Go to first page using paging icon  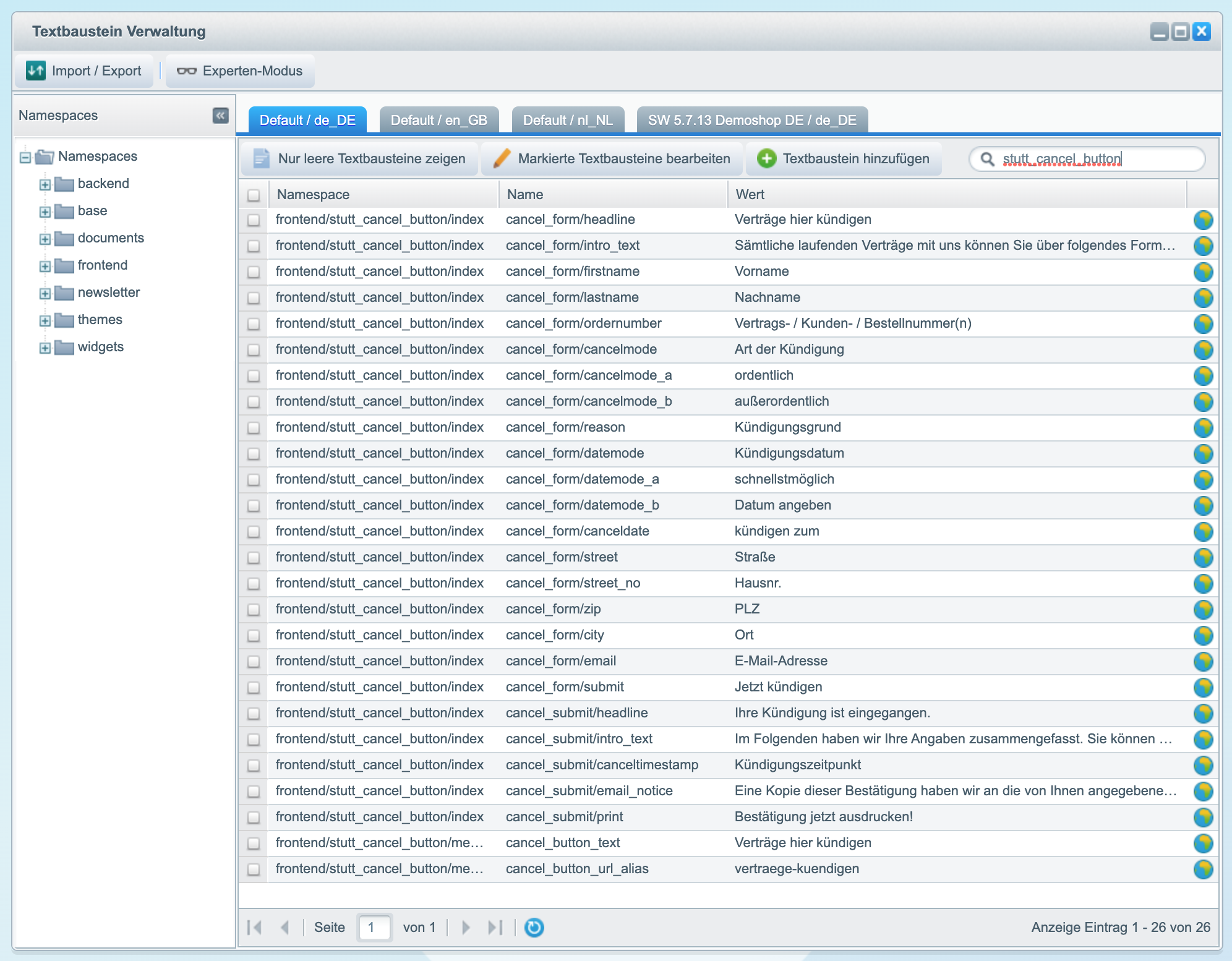coord(254,927)
